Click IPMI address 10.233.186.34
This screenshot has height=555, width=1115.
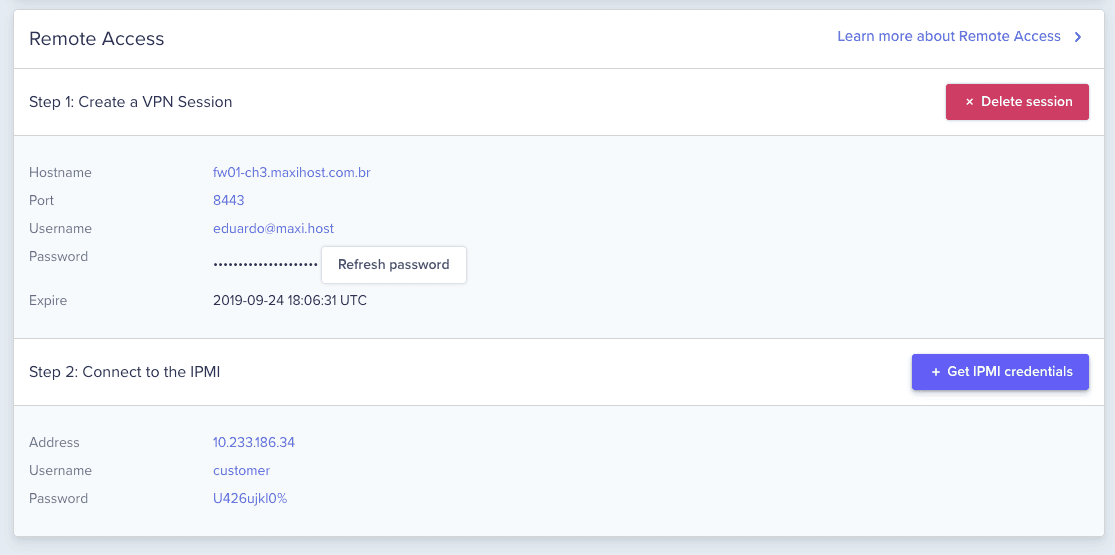254,443
